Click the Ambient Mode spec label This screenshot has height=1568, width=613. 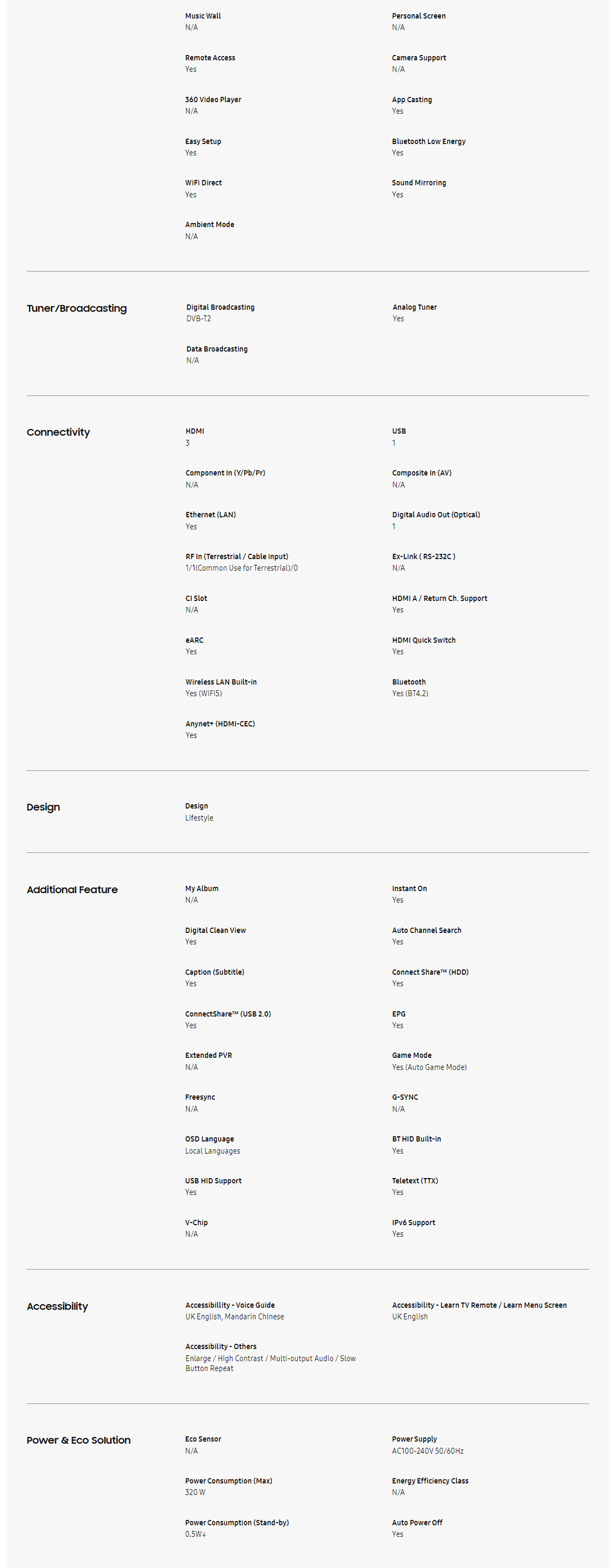pos(209,225)
